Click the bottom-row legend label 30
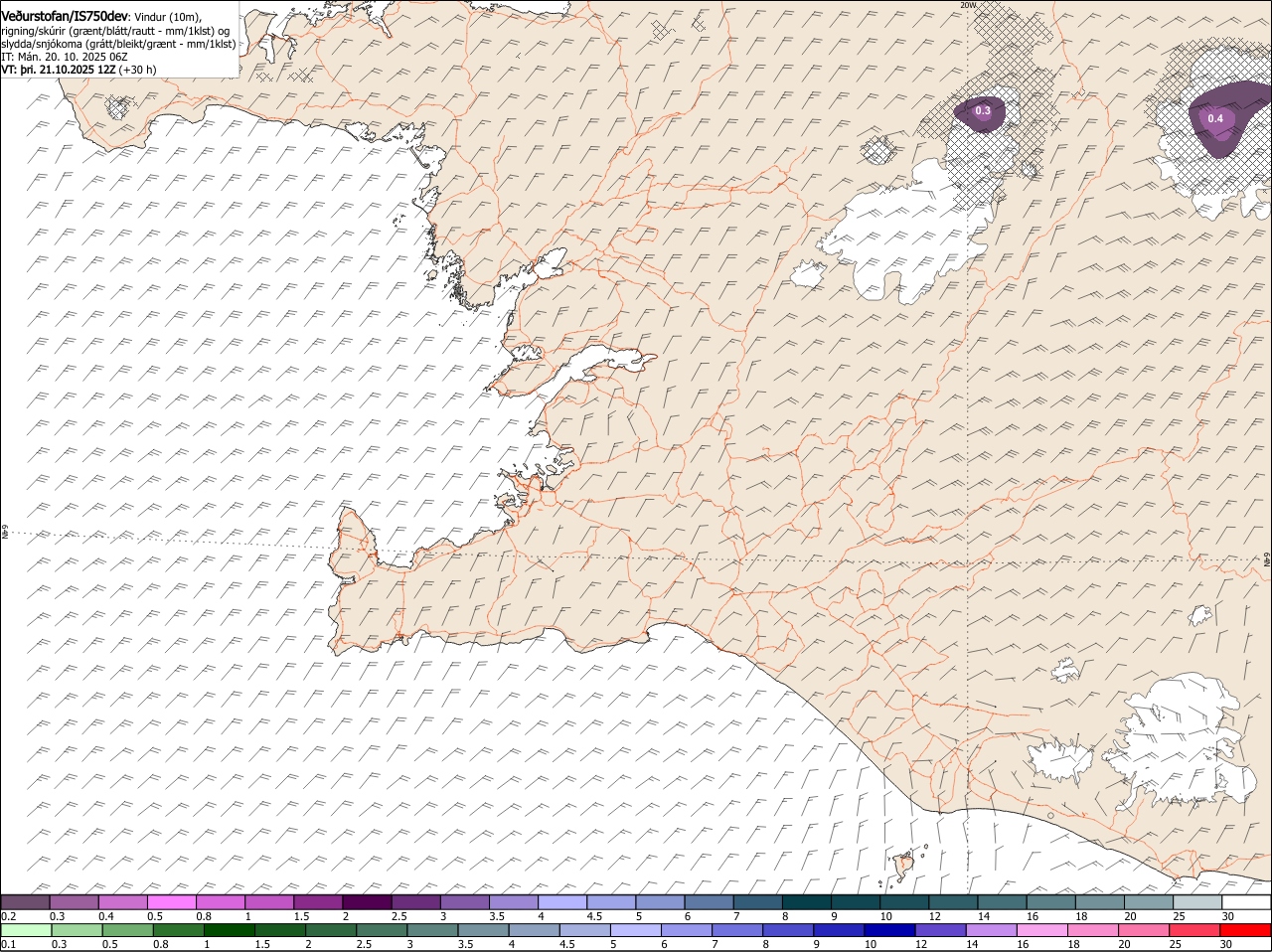 1225,944
